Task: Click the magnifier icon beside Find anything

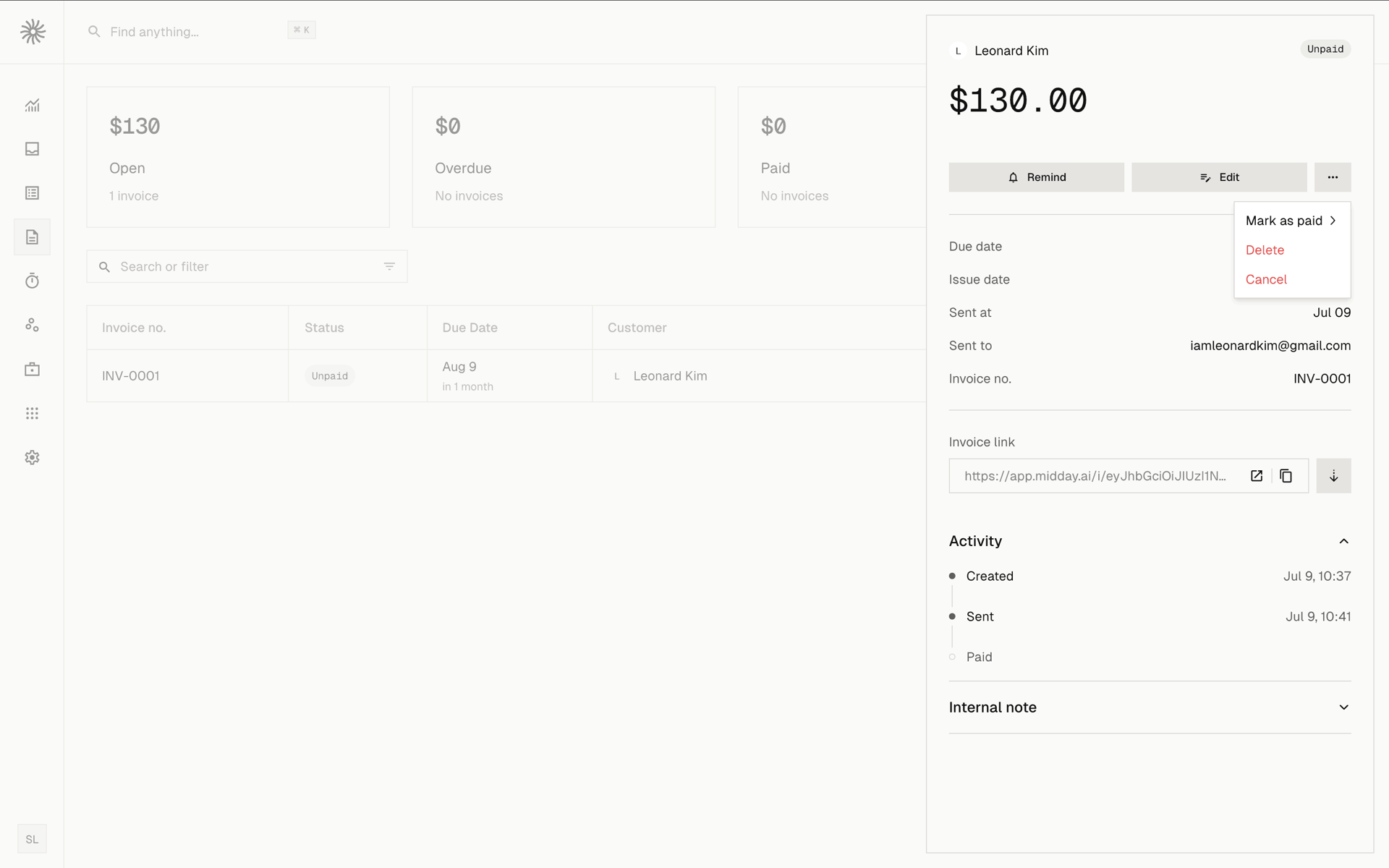Action: tap(94, 32)
